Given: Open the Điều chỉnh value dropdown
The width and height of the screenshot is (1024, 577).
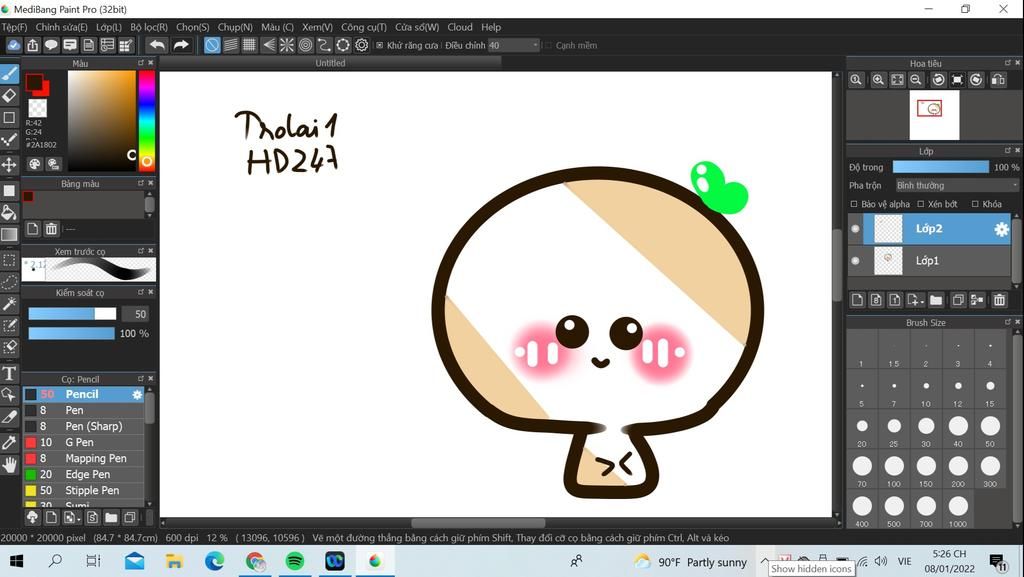Looking at the screenshot, I should [513, 45].
